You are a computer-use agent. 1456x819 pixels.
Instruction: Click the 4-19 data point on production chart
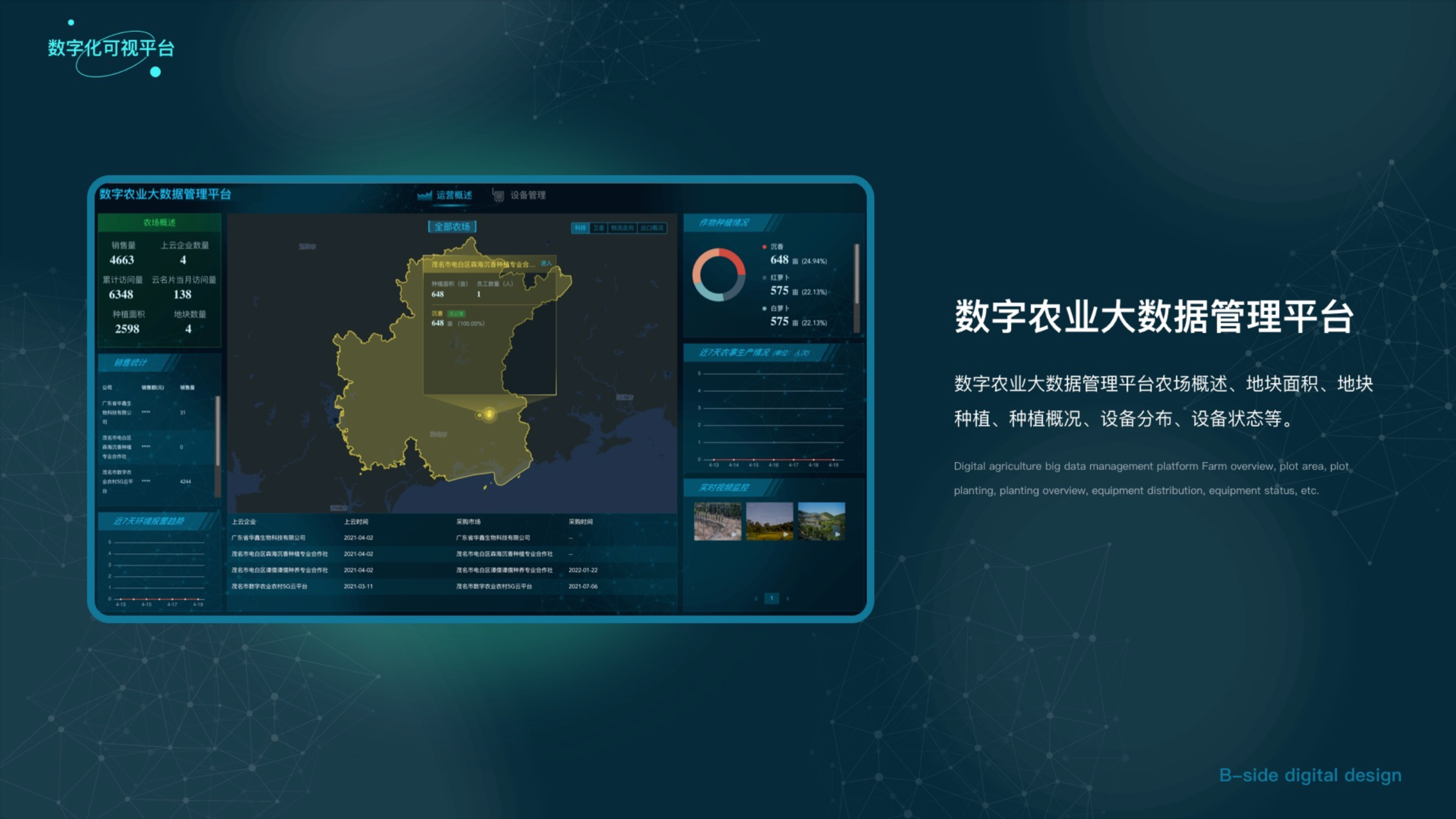click(x=833, y=460)
